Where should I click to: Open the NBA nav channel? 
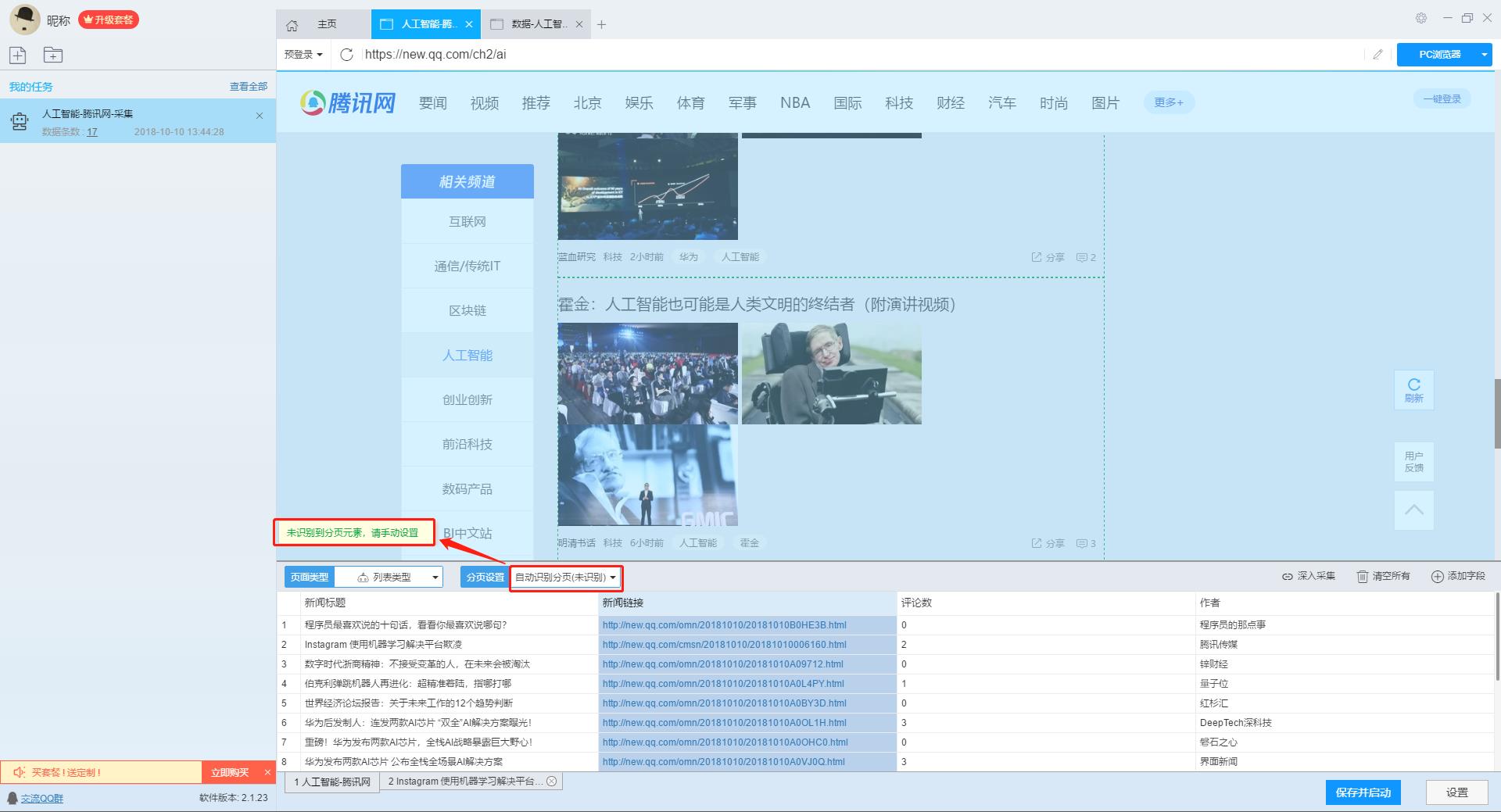[x=795, y=102]
